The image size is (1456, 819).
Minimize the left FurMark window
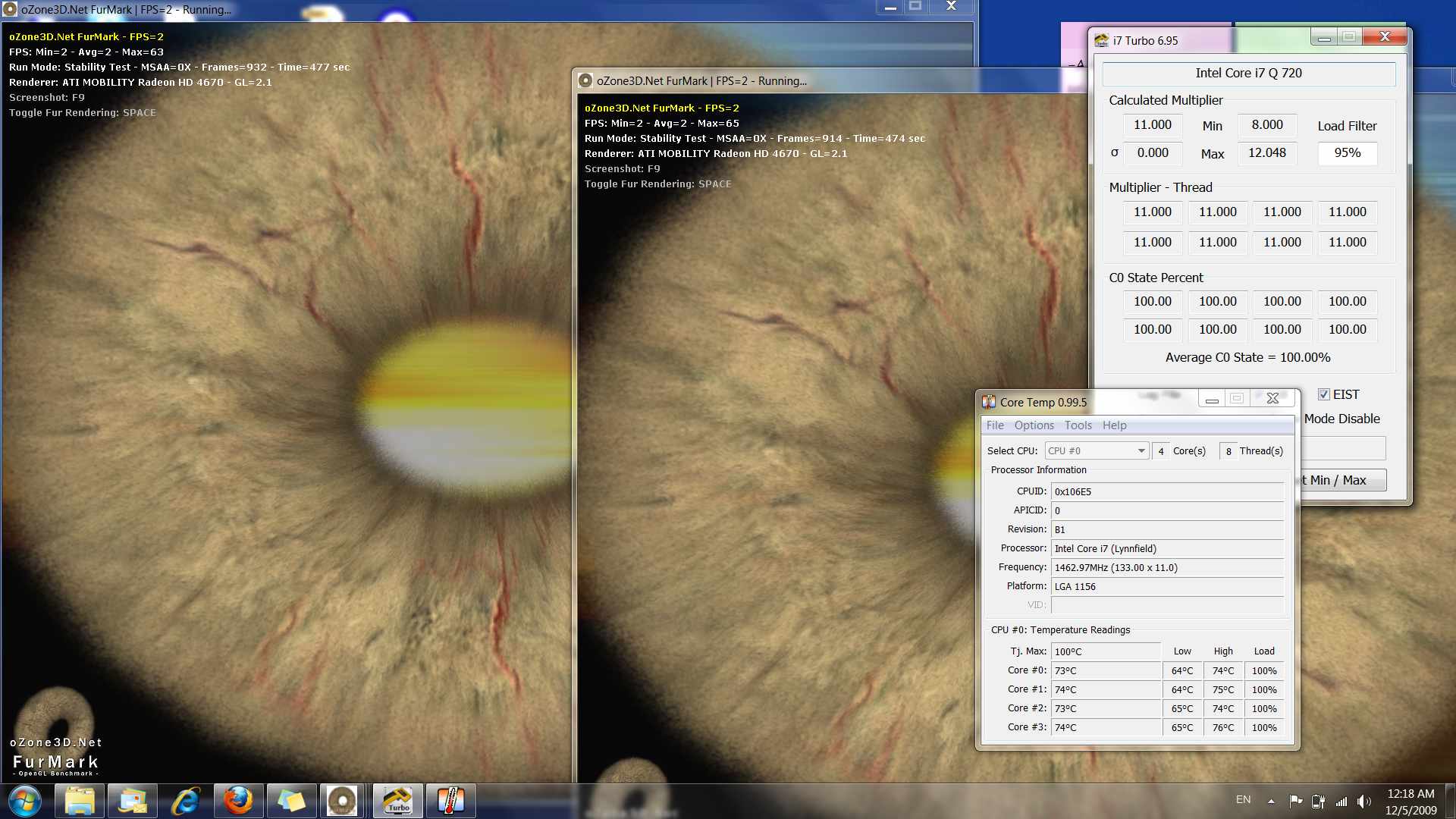tap(890, 6)
